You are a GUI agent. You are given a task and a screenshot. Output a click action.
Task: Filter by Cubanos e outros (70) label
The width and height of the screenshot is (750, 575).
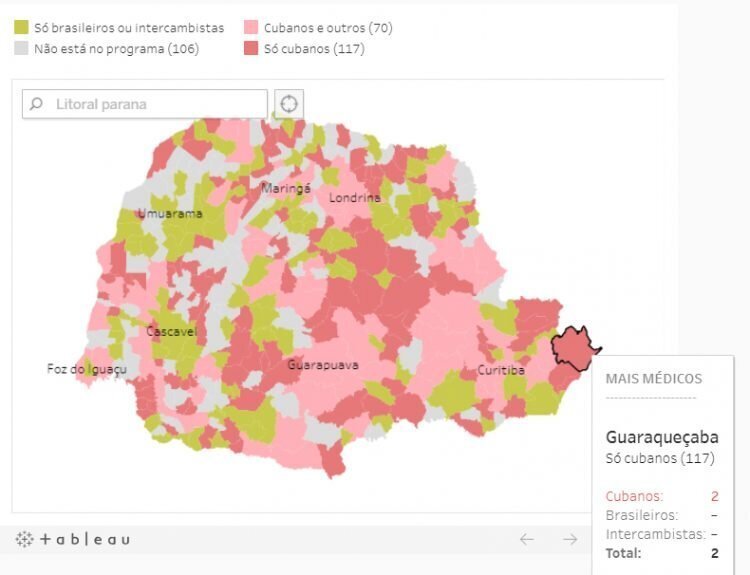[328, 28]
